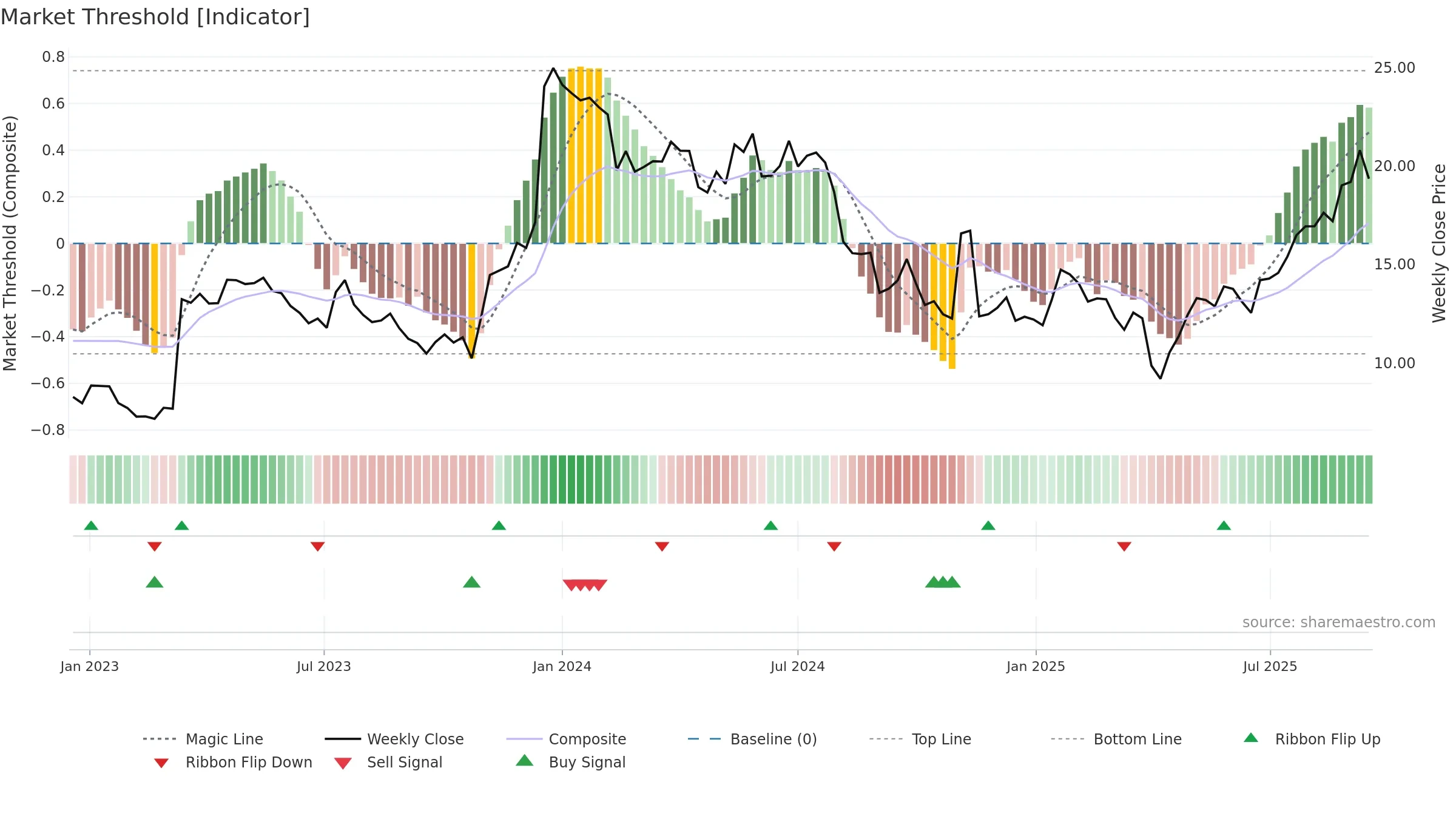Viewport: 1456px width, 819px height.
Task: Toggle Weekly Close legend entry
Action: (394, 739)
